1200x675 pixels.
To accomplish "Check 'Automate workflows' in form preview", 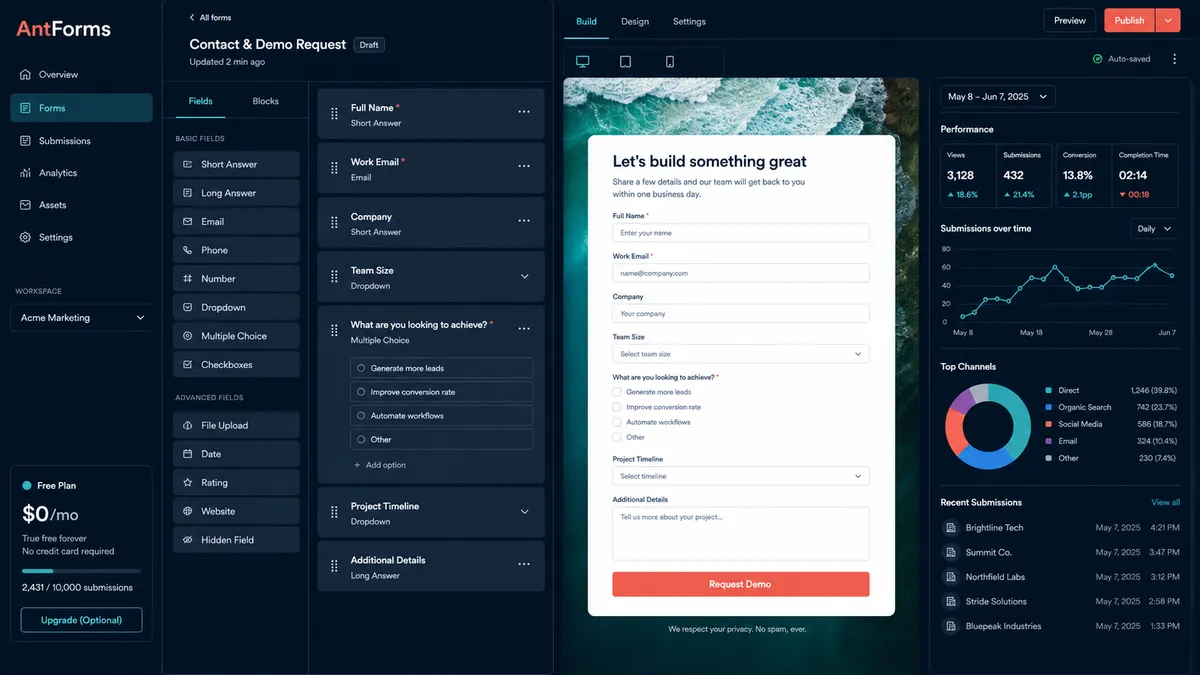I will tap(617, 422).
